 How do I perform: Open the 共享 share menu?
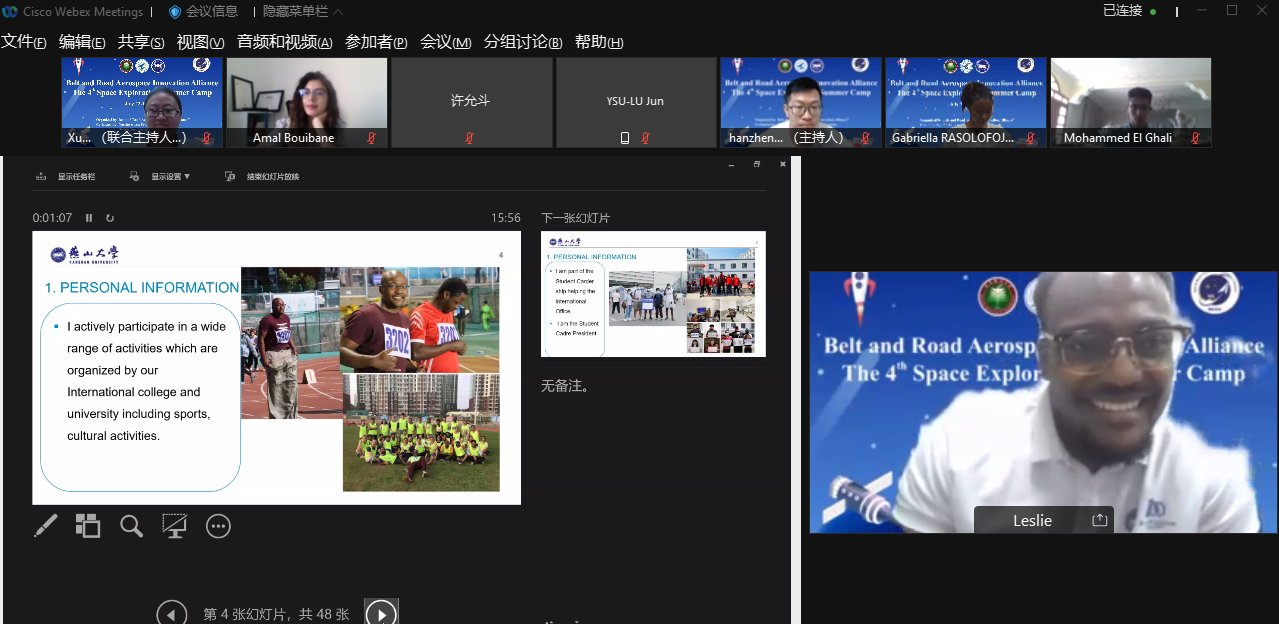pyautogui.click(x=140, y=42)
